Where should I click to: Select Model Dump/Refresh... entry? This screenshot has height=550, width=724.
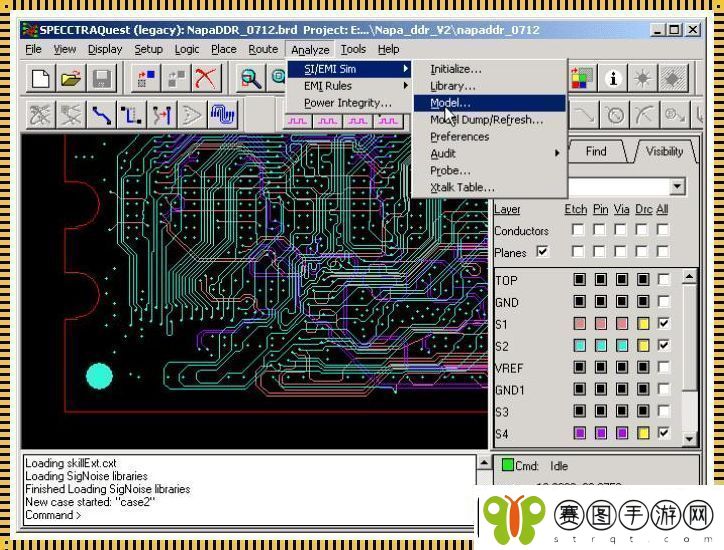[x=489, y=120]
